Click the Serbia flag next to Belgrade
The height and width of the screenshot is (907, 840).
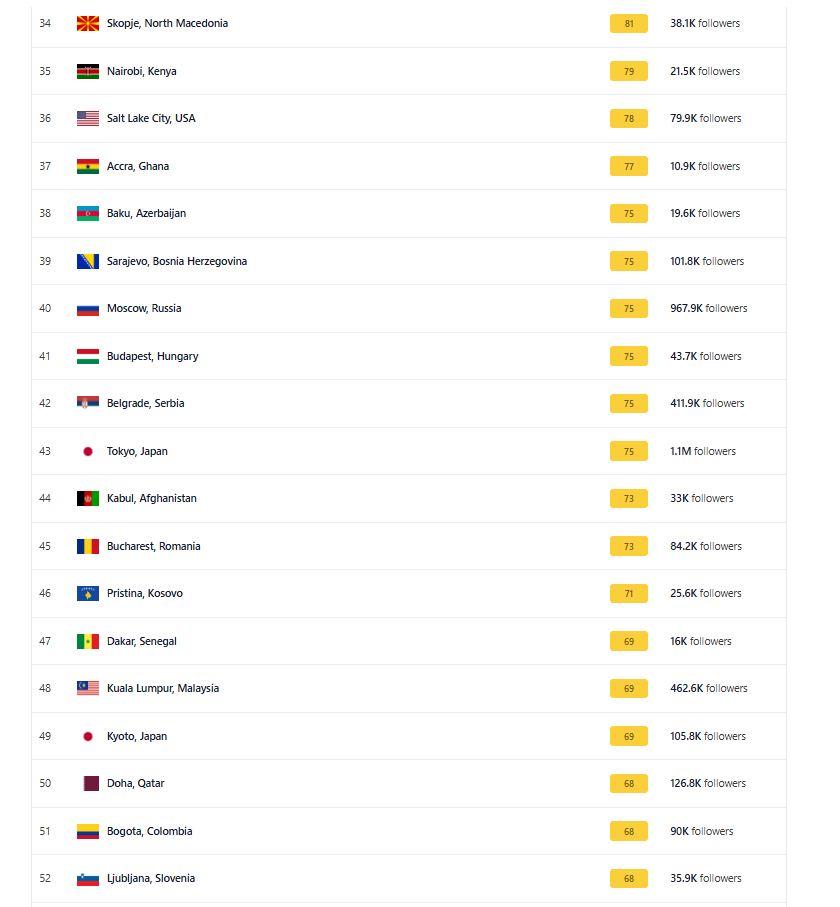tap(88, 403)
